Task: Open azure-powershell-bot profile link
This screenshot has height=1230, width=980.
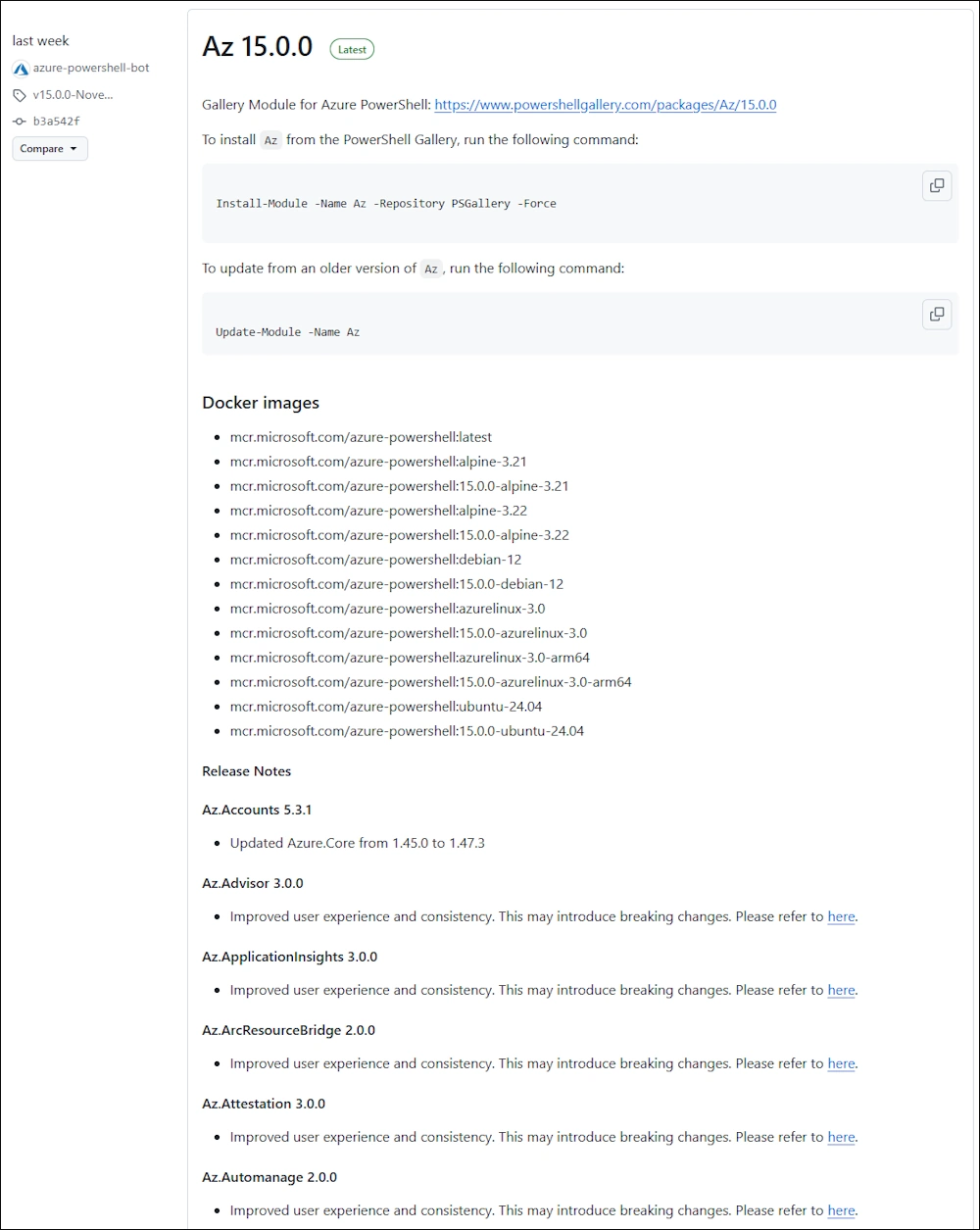Action: 91,69
